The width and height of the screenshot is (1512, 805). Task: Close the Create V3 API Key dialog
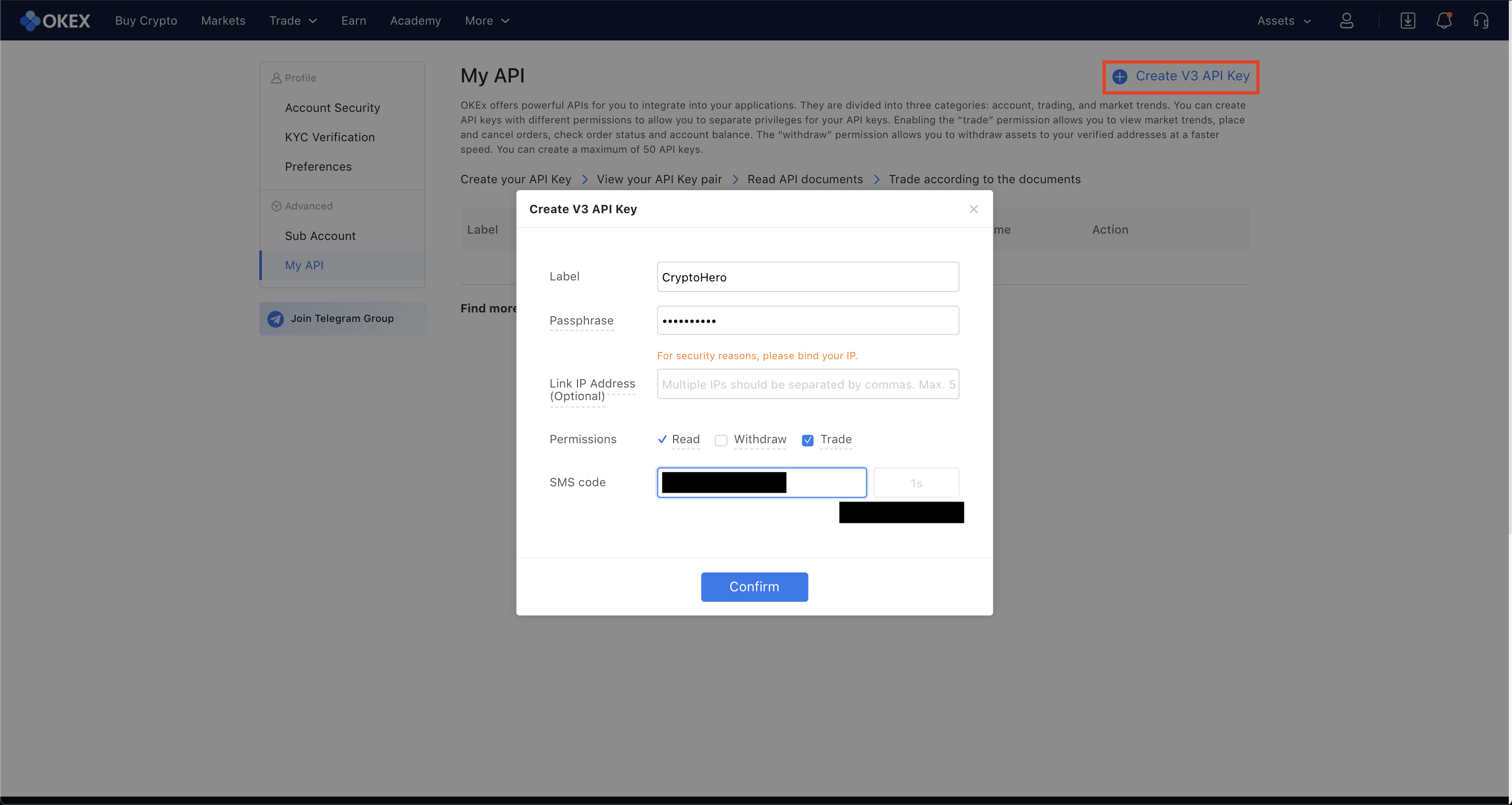pyautogui.click(x=974, y=209)
